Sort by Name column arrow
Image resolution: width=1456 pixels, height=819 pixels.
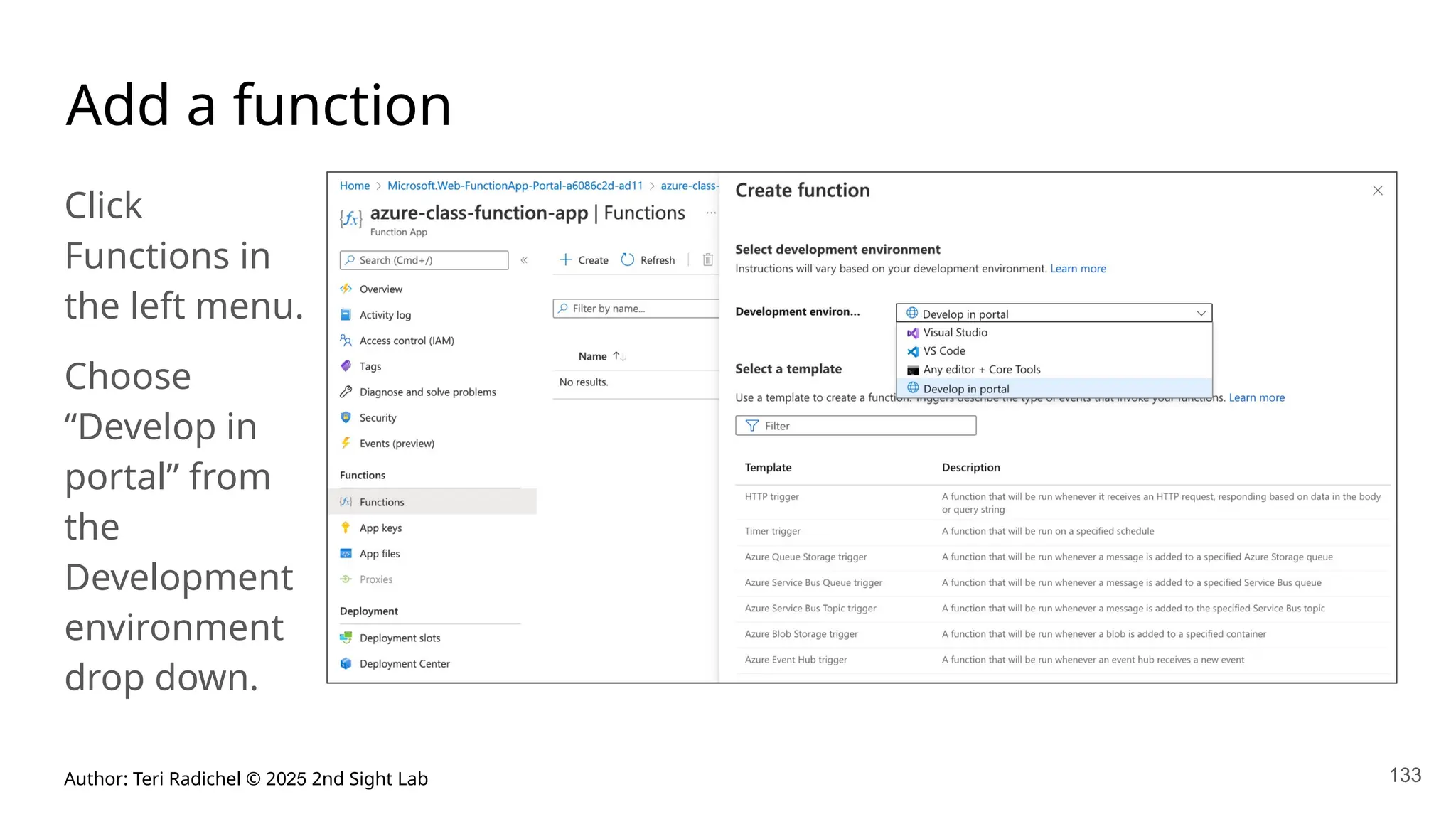tap(619, 356)
